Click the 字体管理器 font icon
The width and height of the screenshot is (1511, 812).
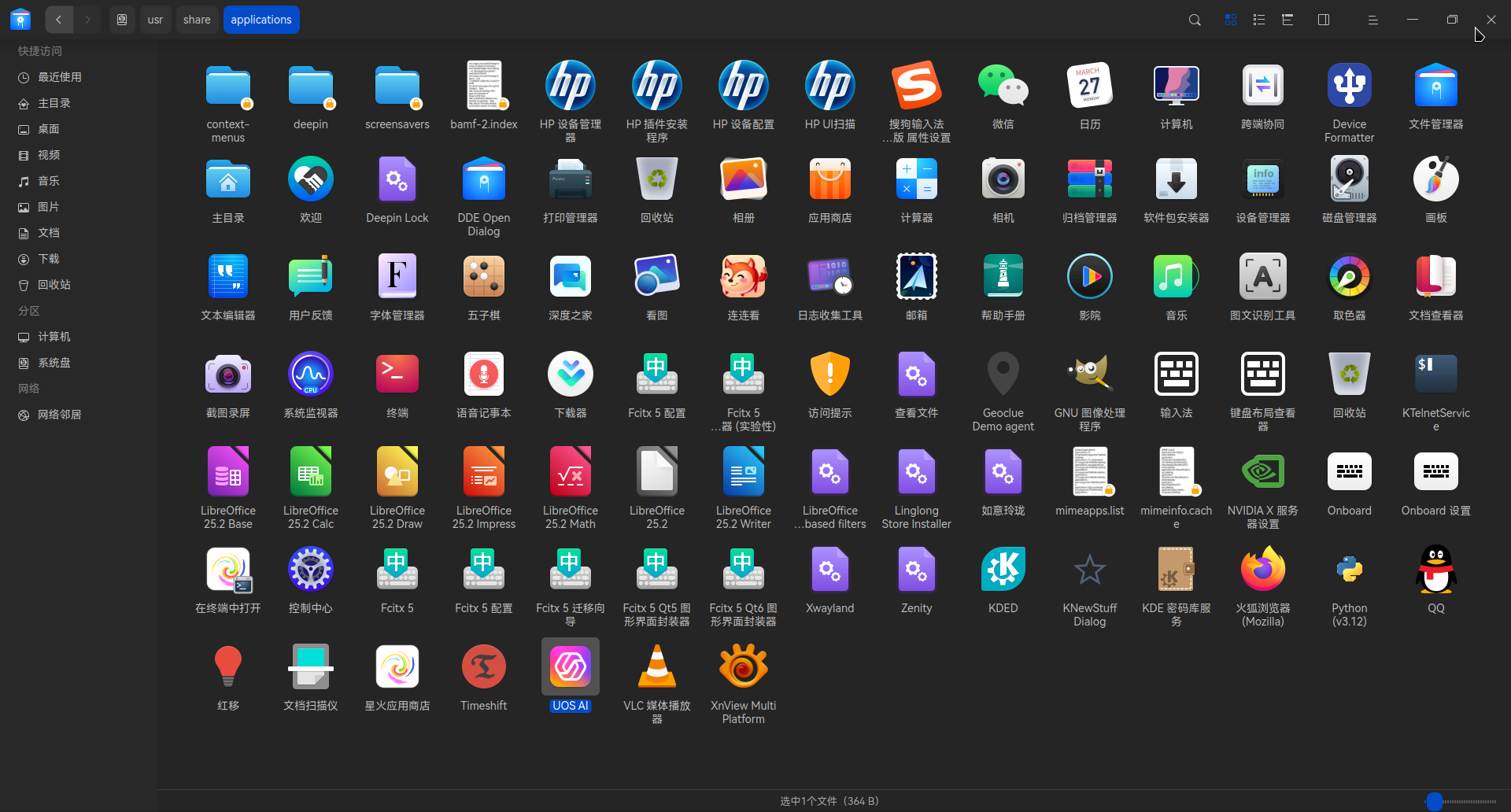point(397,276)
